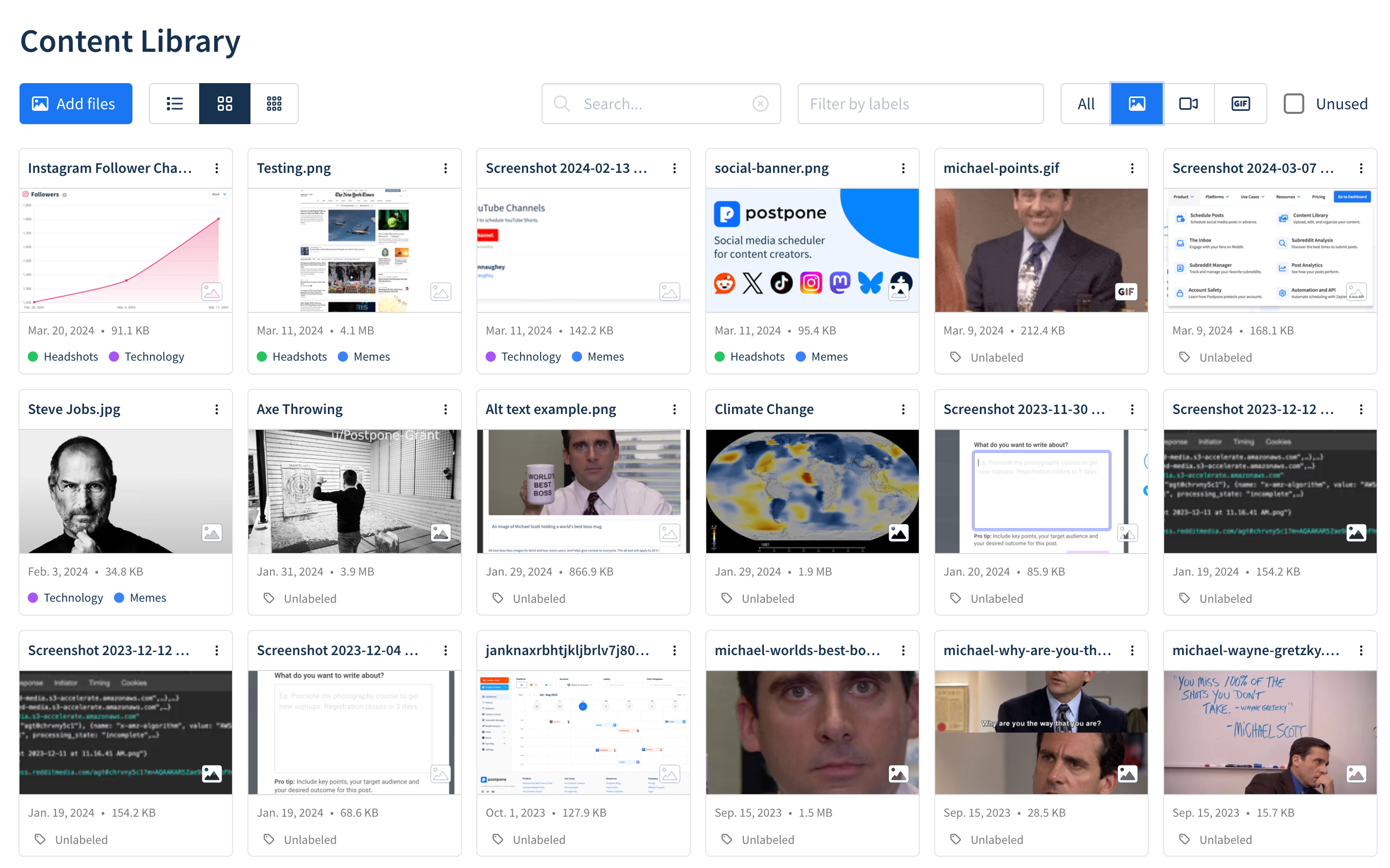This screenshot has height=868, width=1390.
Task: Open options menu for michael-wayne-gretzky
Action: pos(1361,650)
